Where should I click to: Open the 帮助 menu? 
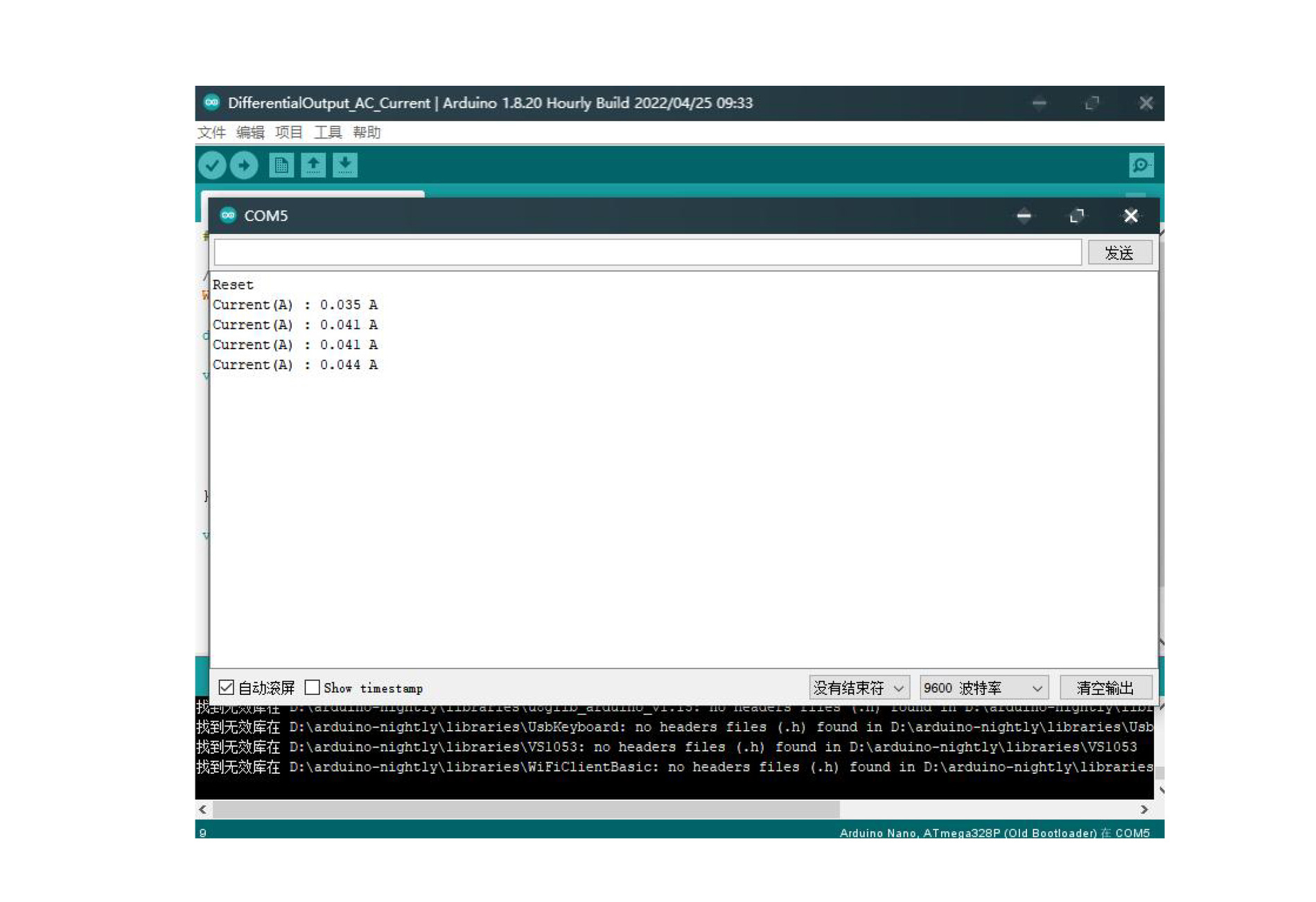point(367,132)
